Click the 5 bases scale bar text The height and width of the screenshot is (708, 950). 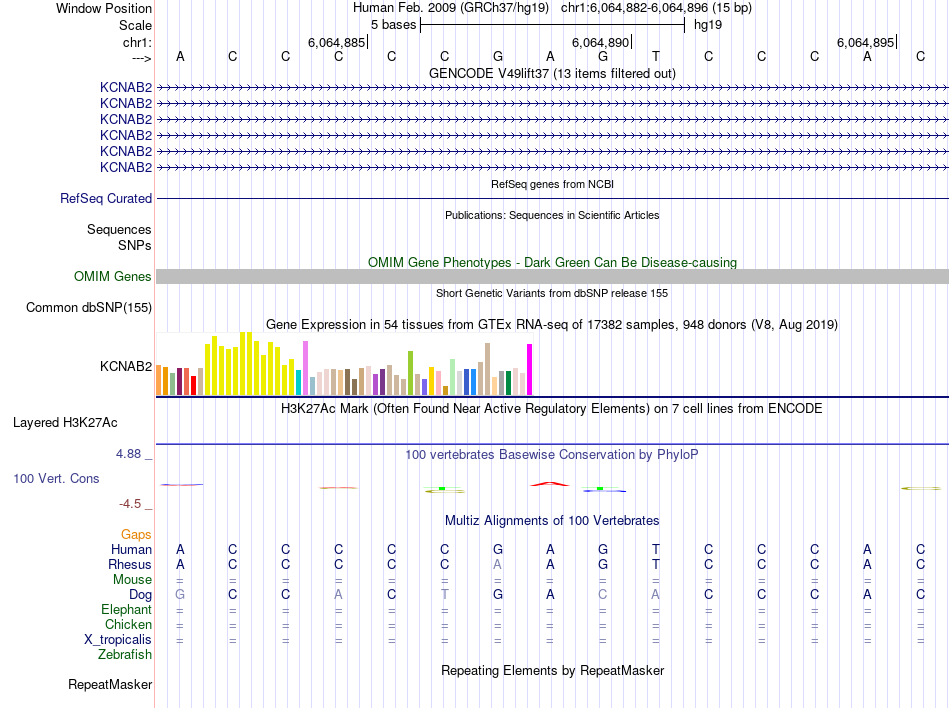[x=393, y=25]
